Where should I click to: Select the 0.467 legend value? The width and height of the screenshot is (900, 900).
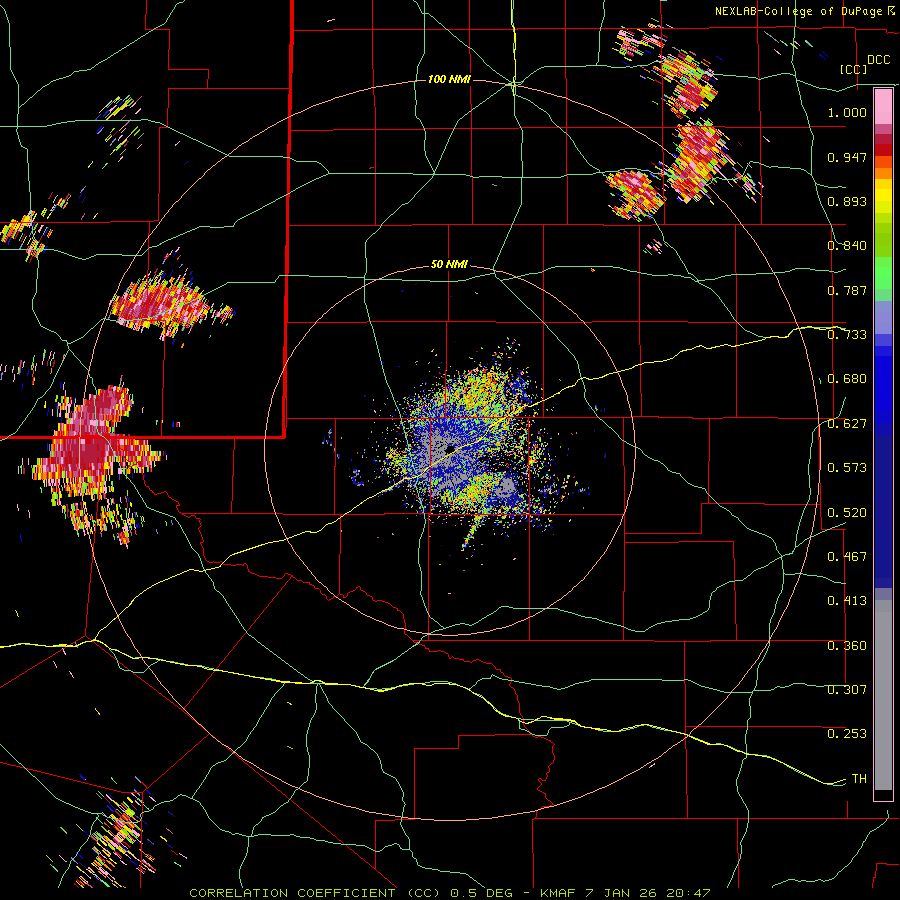(x=847, y=557)
